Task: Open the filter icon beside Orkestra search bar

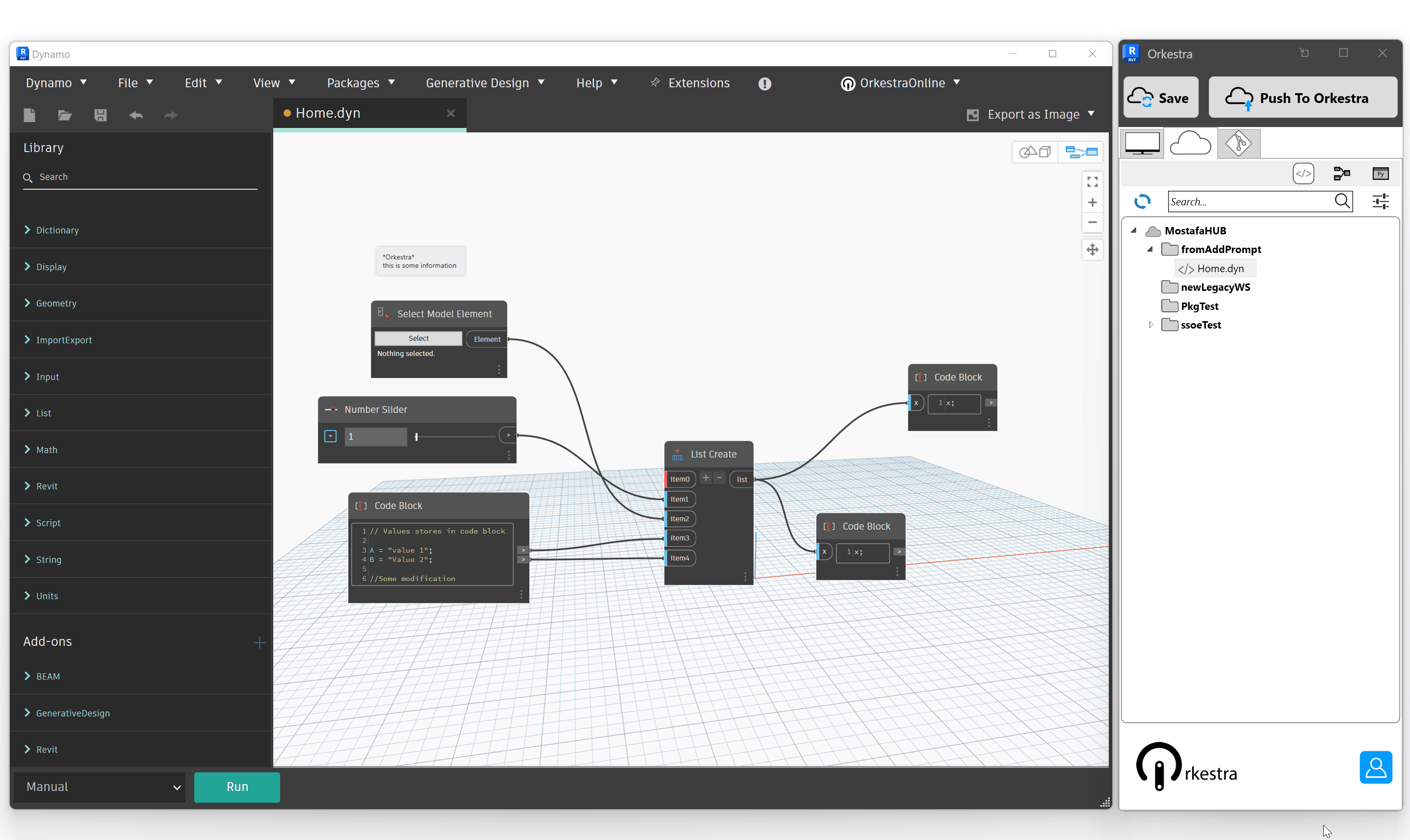Action: [x=1381, y=201]
